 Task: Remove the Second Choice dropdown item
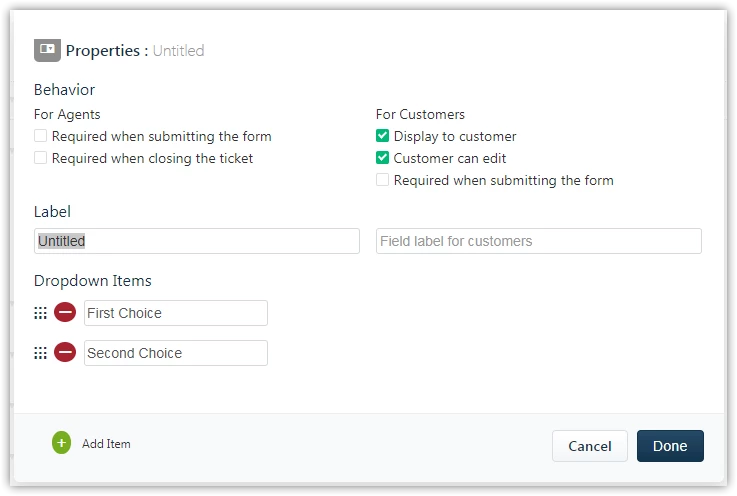pos(65,352)
